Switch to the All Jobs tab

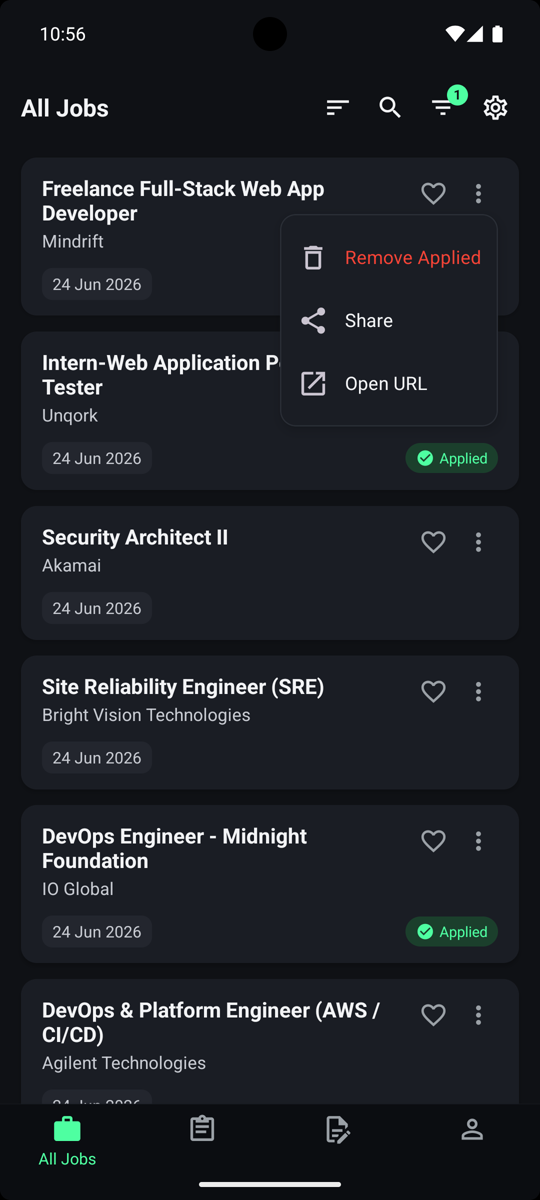point(67,1143)
